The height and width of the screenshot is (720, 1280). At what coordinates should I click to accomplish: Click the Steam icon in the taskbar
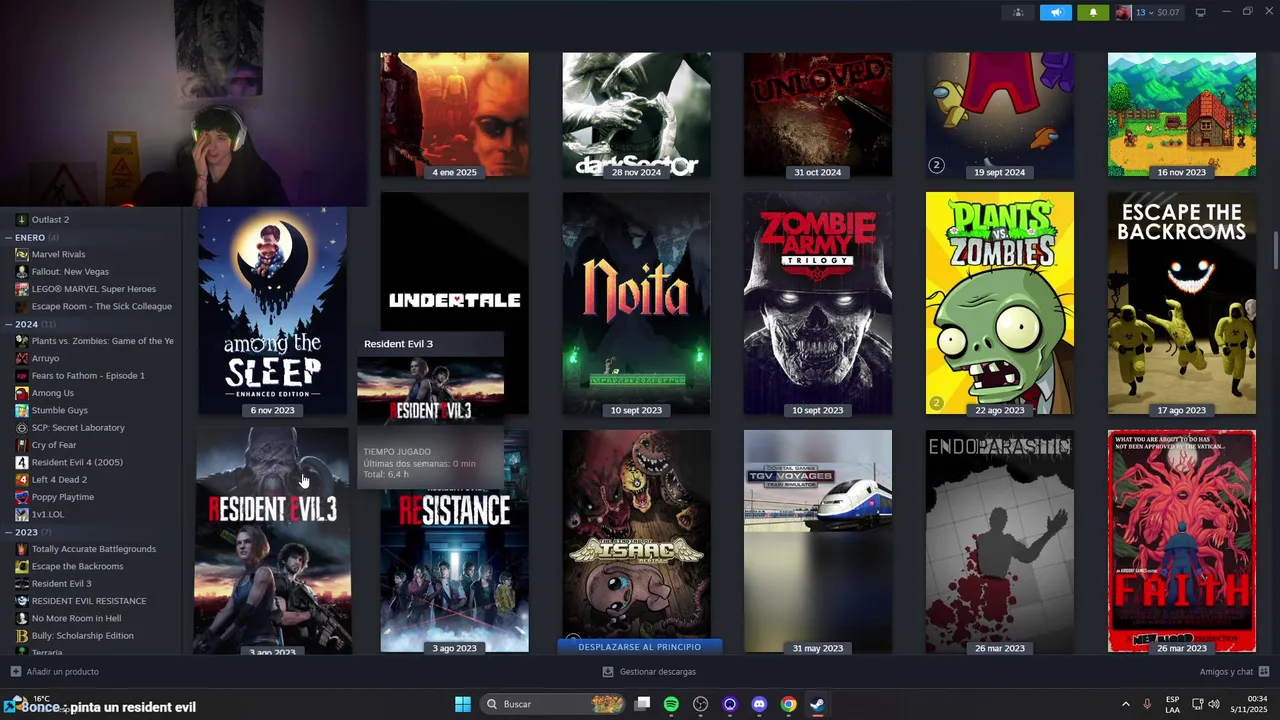(817, 704)
